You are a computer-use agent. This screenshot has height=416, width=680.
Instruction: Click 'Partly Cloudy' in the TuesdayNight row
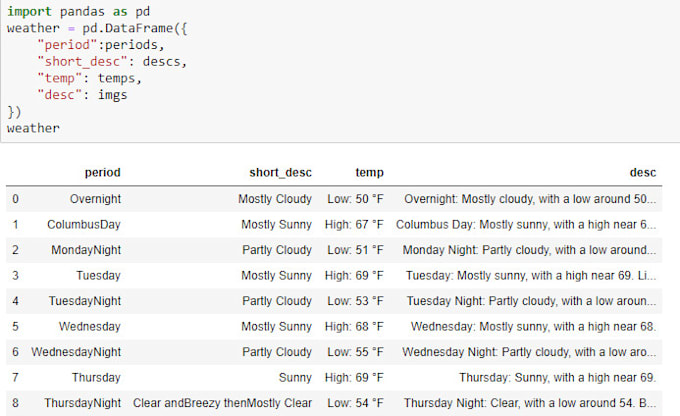277,301
